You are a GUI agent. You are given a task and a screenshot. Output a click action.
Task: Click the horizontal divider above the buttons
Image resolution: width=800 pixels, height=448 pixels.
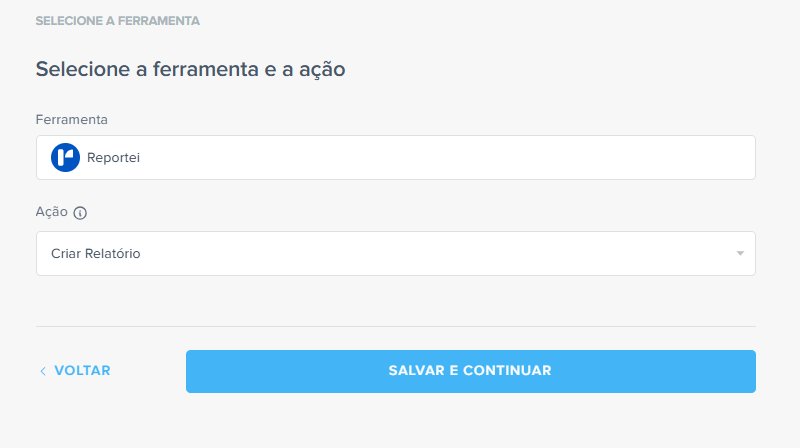(395, 326)
